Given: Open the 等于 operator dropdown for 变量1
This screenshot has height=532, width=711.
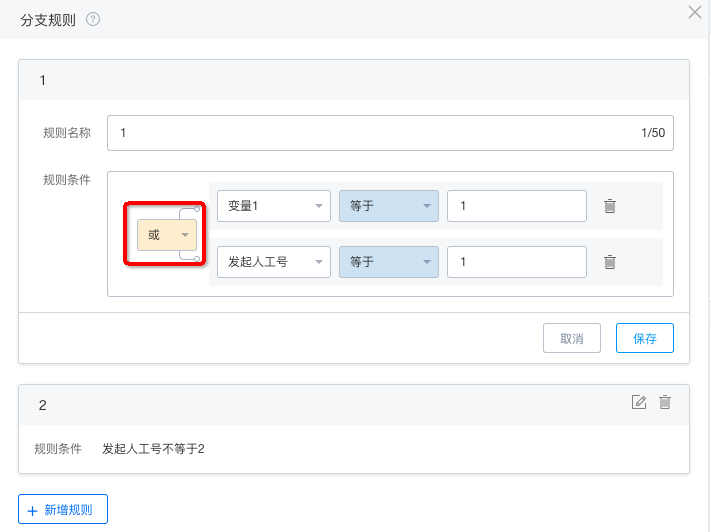Looking at the screenshot, I should [389, 206].
